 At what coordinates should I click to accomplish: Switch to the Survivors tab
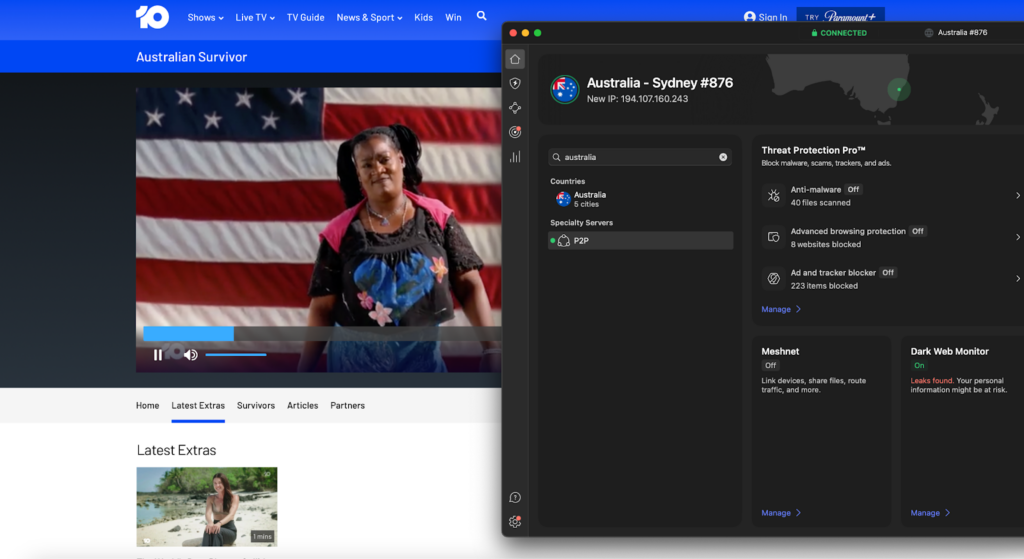(x=255, y=406)
